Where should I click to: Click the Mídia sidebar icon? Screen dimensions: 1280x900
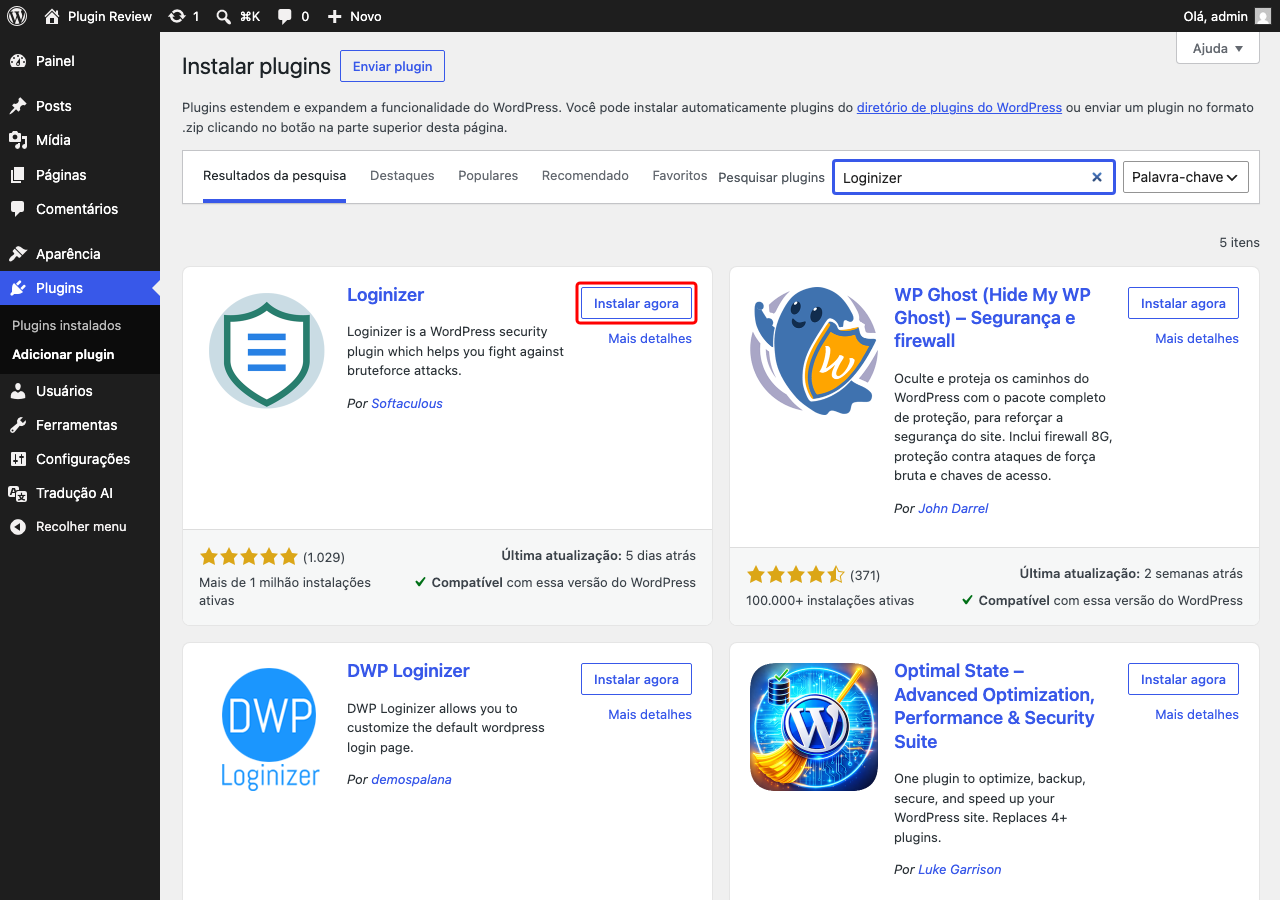pyautogui.click(x=18, y=140)
